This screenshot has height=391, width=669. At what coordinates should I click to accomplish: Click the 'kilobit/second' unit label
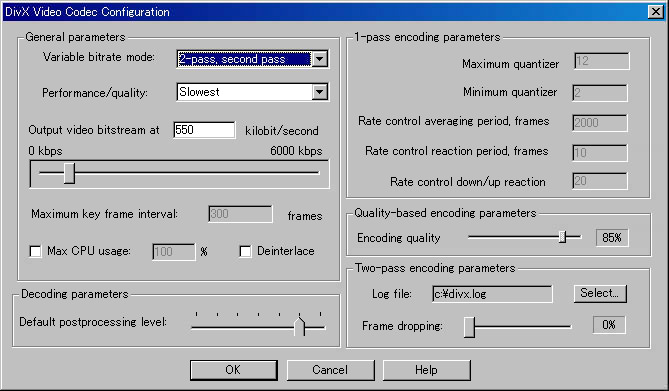(x=282, y=131)
